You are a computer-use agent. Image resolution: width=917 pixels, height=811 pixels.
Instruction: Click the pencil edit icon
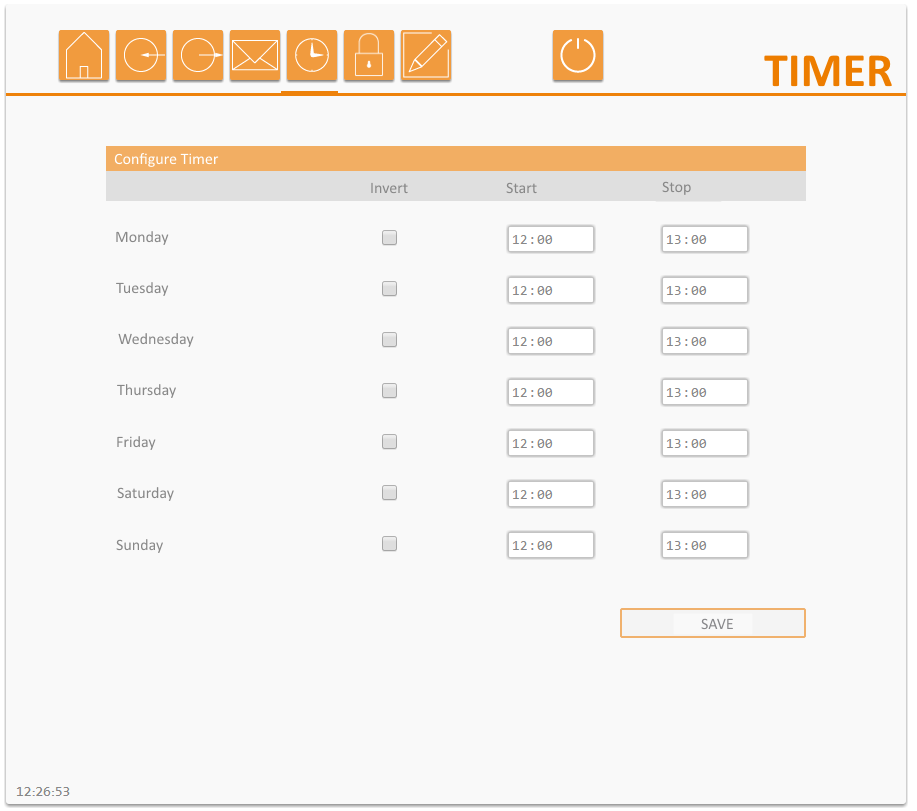click(x=426, y=56)
